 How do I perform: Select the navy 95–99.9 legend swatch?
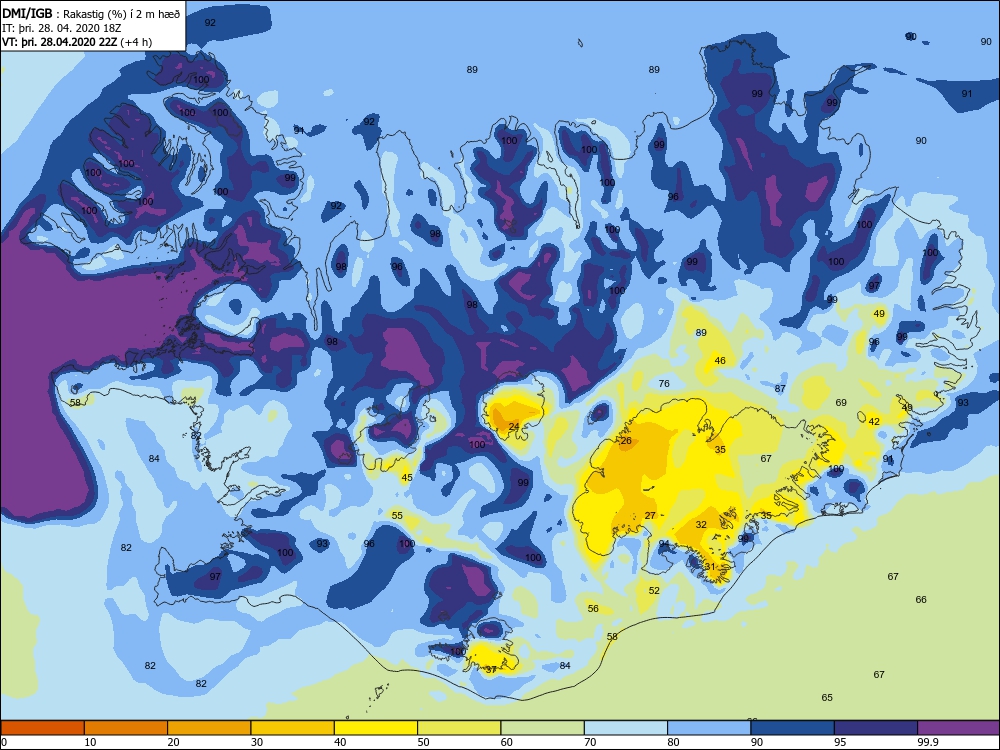coord(876,728)
